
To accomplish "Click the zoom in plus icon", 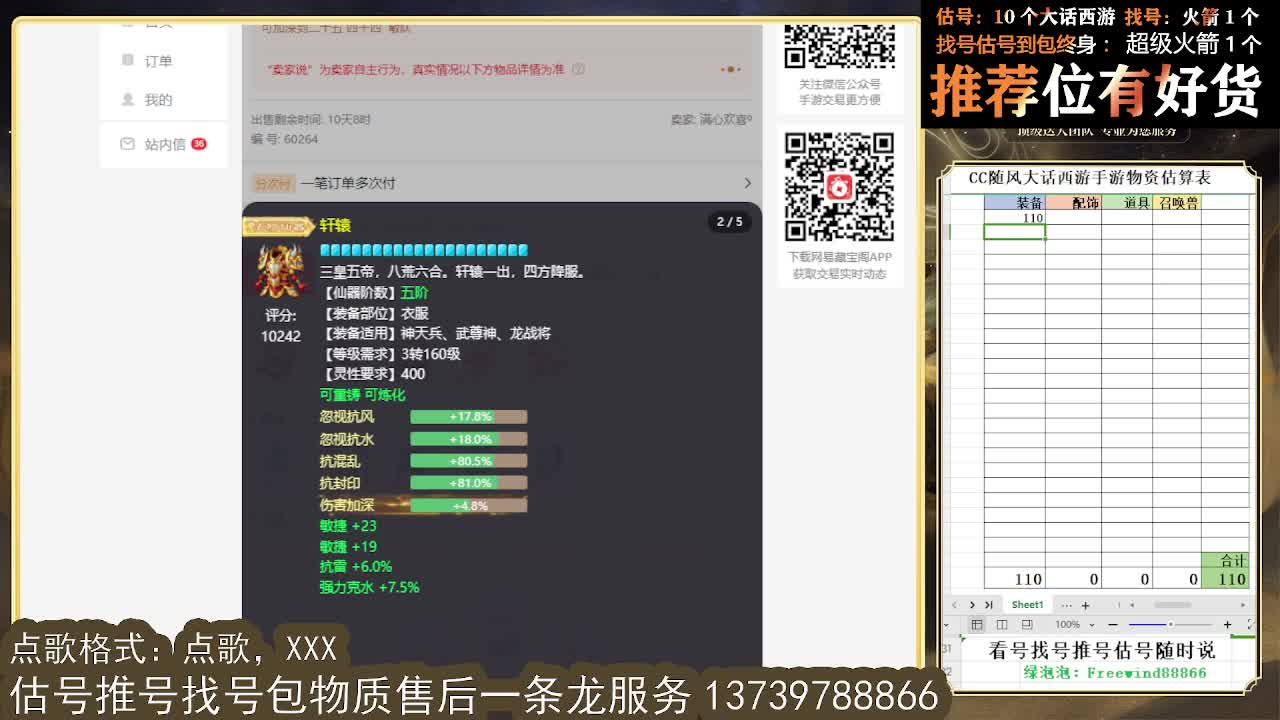I will click(1228, 623).
